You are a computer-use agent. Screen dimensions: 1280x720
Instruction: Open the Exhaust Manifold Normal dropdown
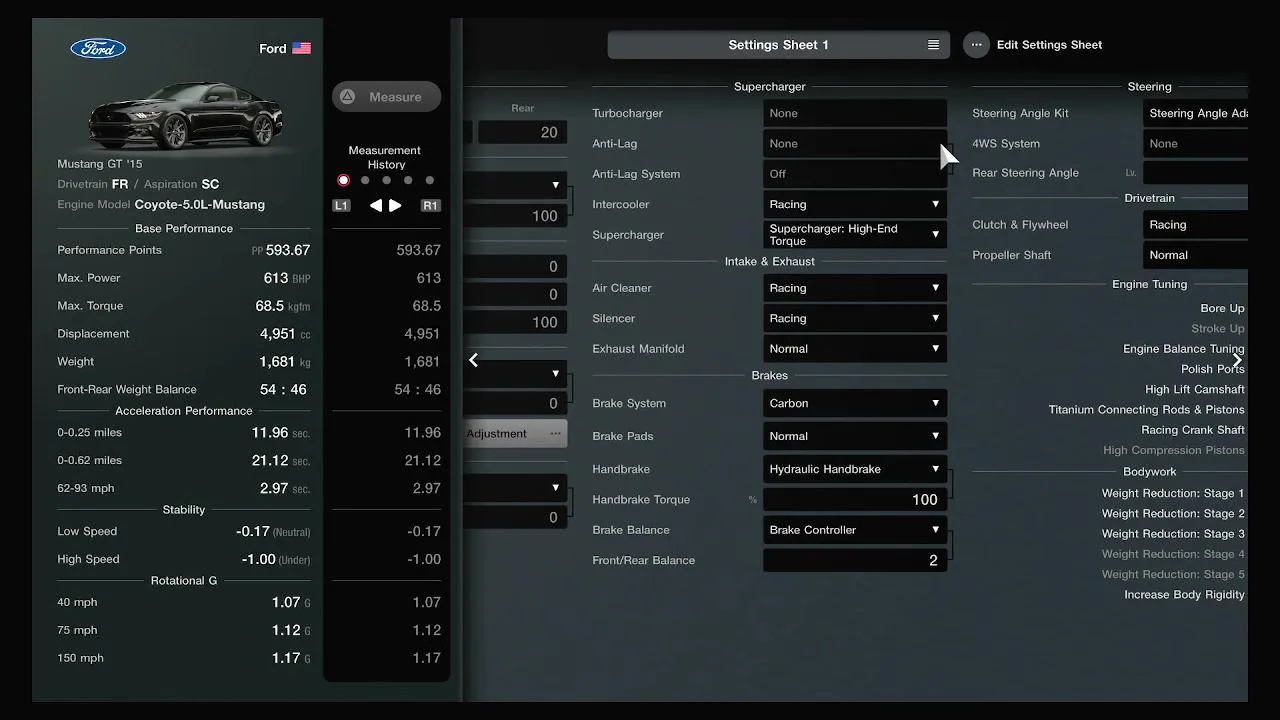854,349
